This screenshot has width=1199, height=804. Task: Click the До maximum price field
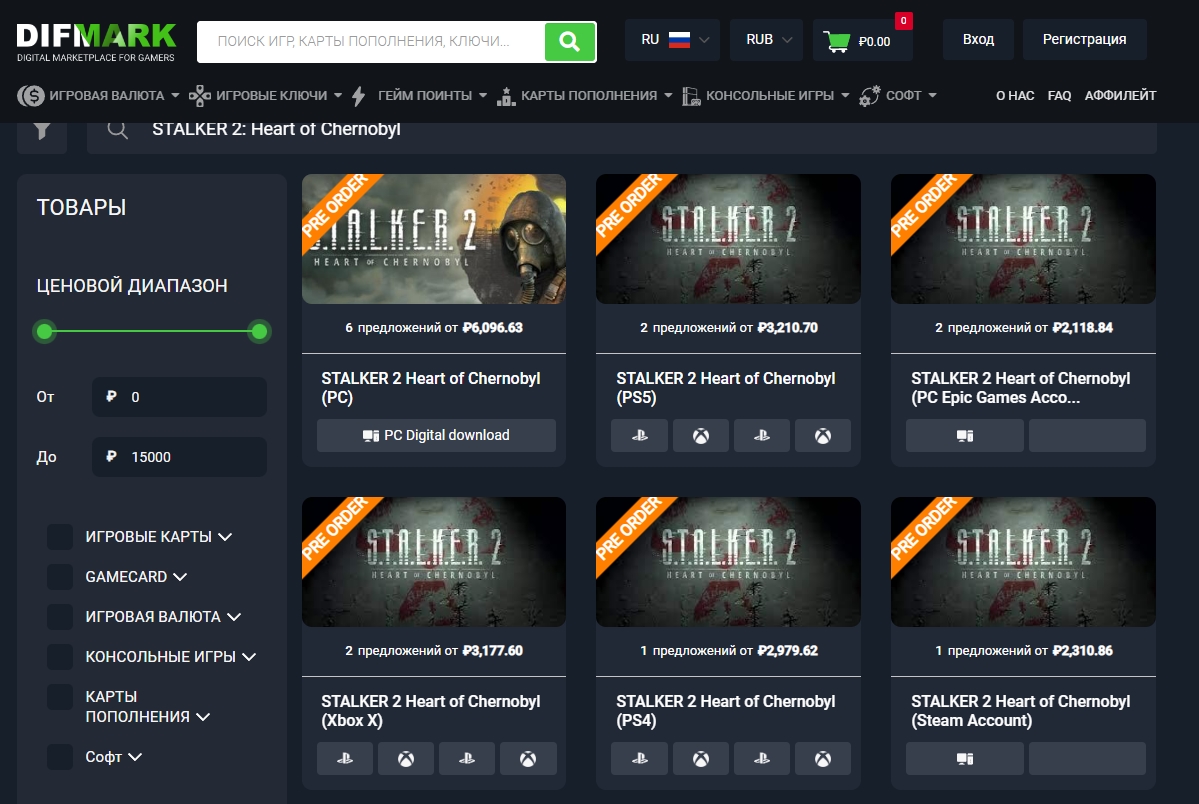(x=179, y=457)
